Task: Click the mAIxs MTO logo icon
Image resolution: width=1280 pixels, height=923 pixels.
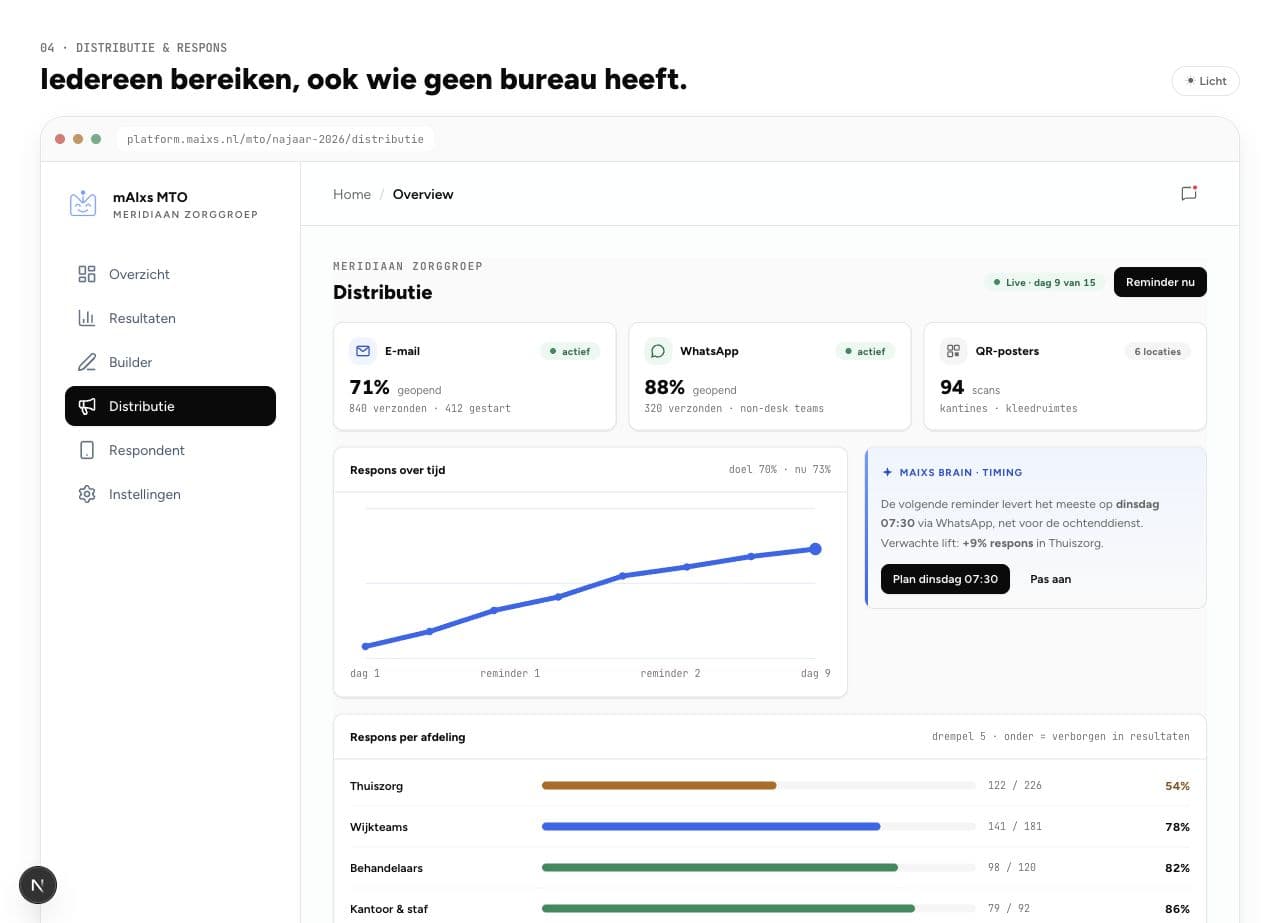Action: (83, 204)
